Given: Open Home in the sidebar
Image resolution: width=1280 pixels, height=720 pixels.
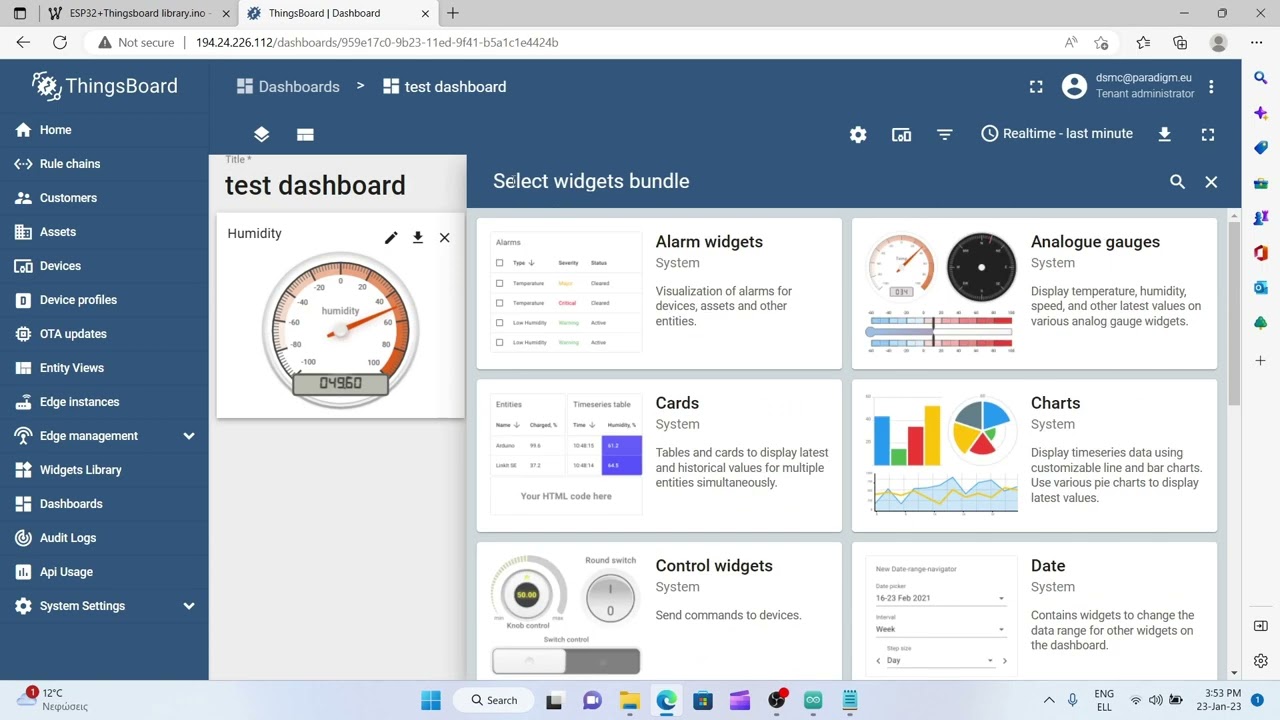Looking at the screenshot, I should pos(104,130).
